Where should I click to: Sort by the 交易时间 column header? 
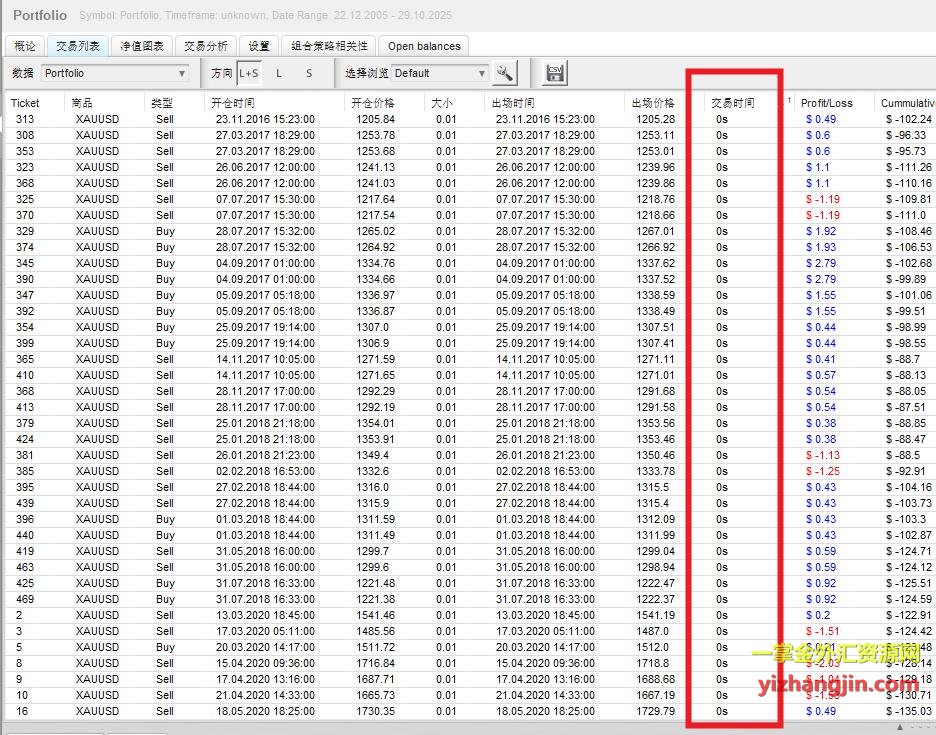733,103
